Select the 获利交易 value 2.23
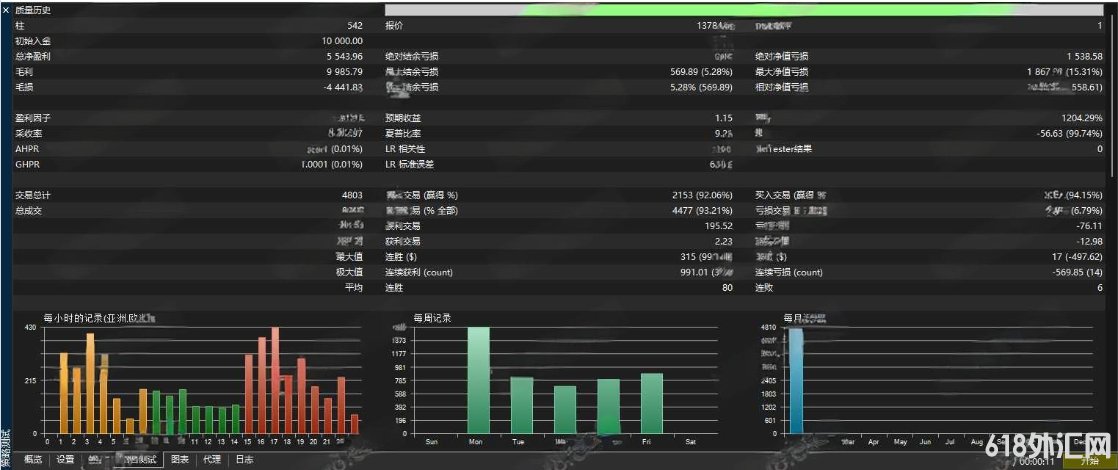 point(724,242)
